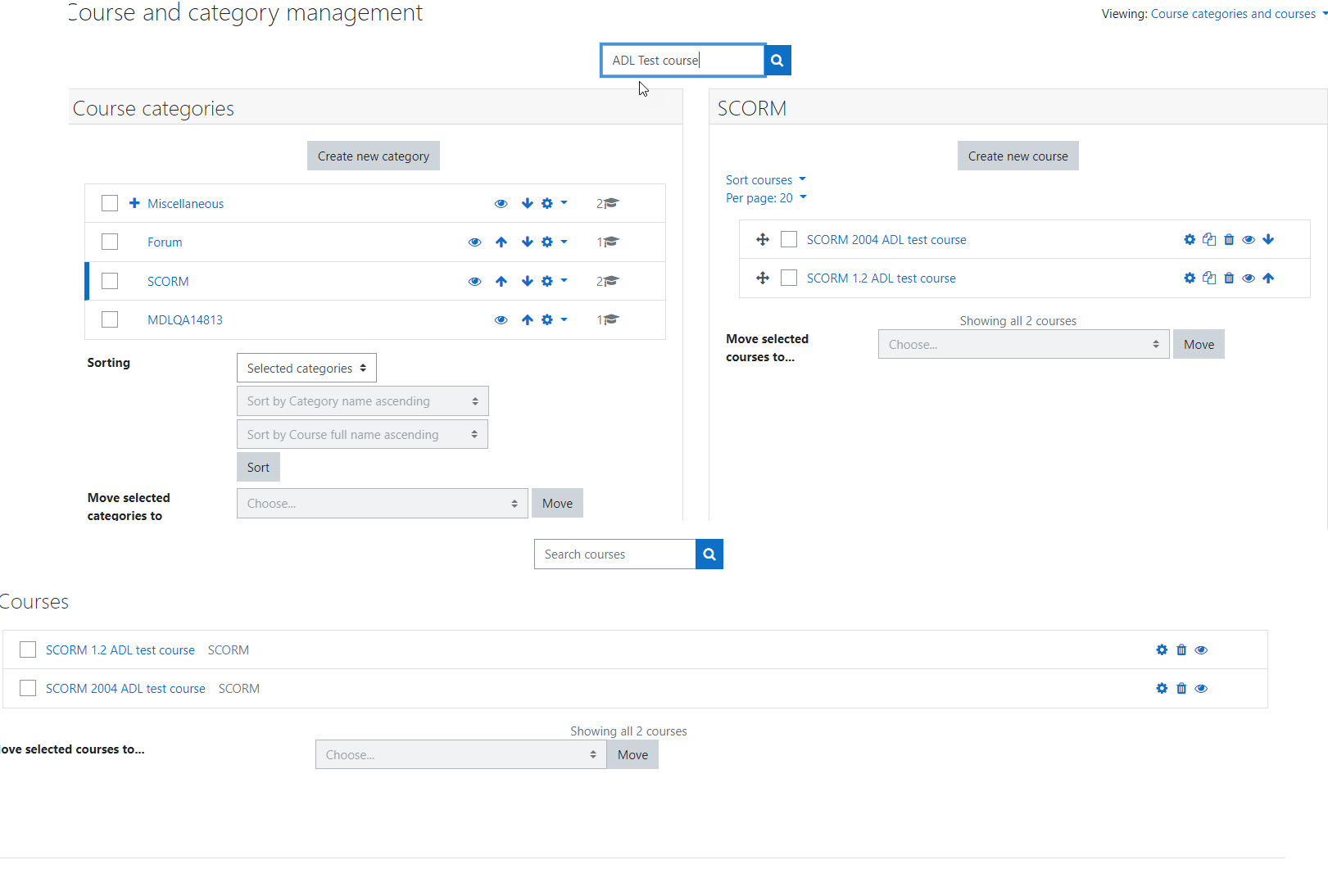Tick the Miscellaneous category checkbox
1328x896 pixels.
(110, 203)
